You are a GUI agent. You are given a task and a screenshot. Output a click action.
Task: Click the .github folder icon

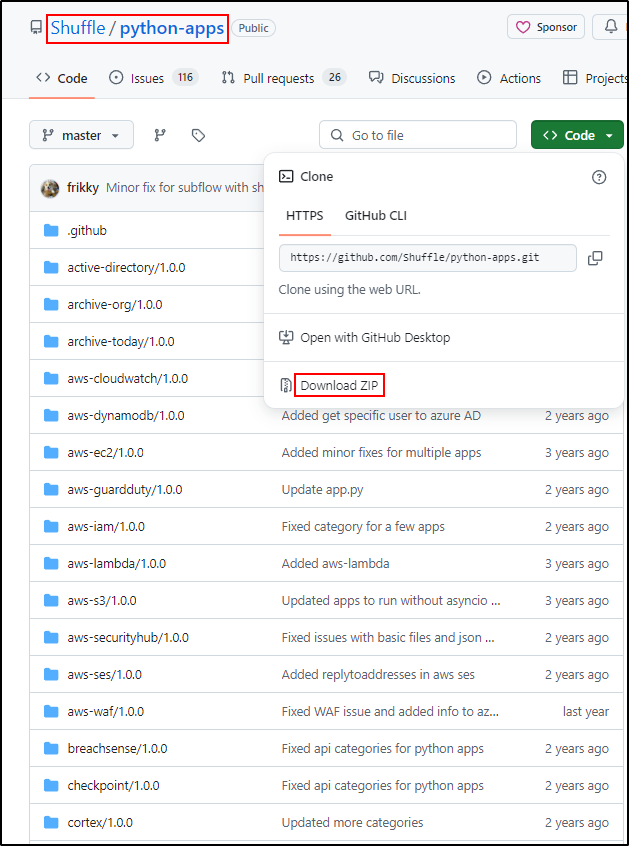coord(52,231)
